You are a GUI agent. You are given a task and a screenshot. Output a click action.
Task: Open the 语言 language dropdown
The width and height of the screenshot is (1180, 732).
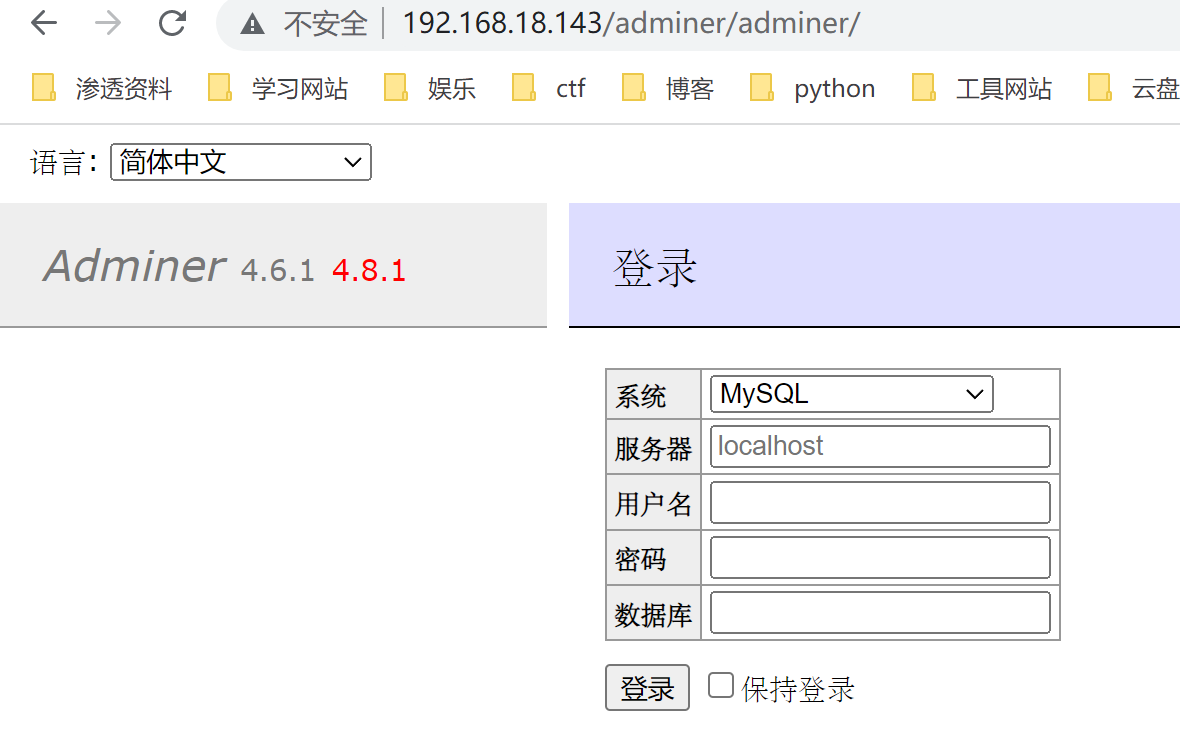click(x=240, y=161)
